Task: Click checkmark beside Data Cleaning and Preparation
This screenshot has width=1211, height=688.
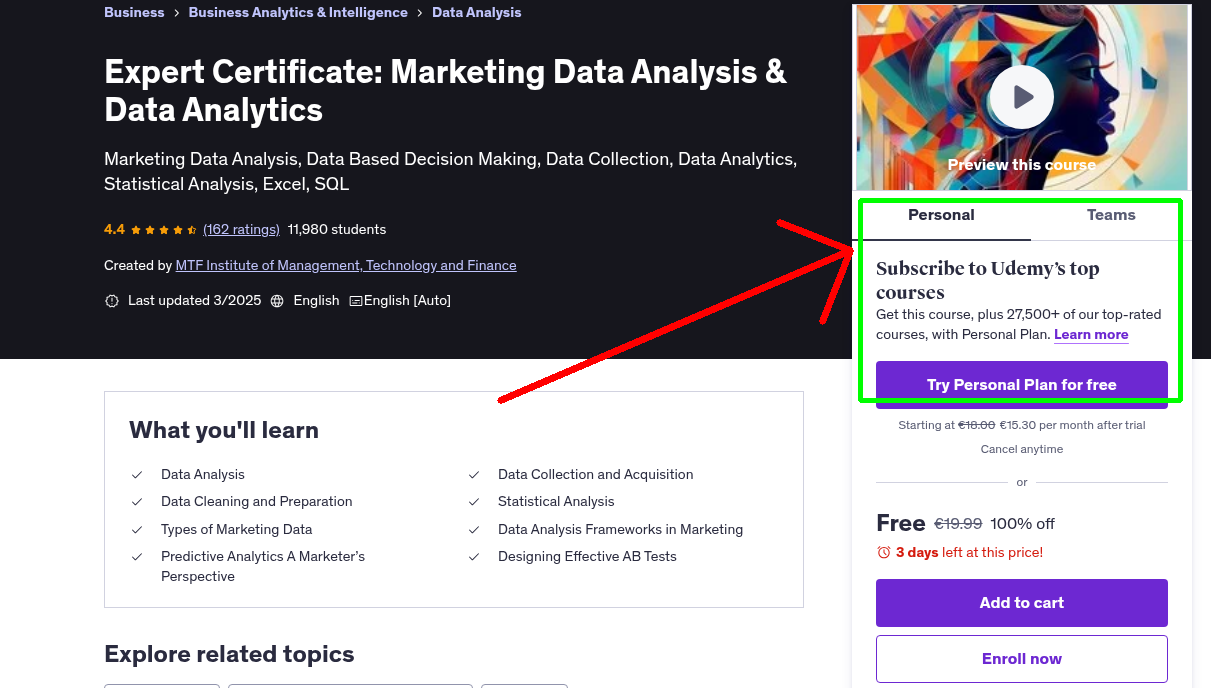Action: pyautogui.click(x=137, y=502)
